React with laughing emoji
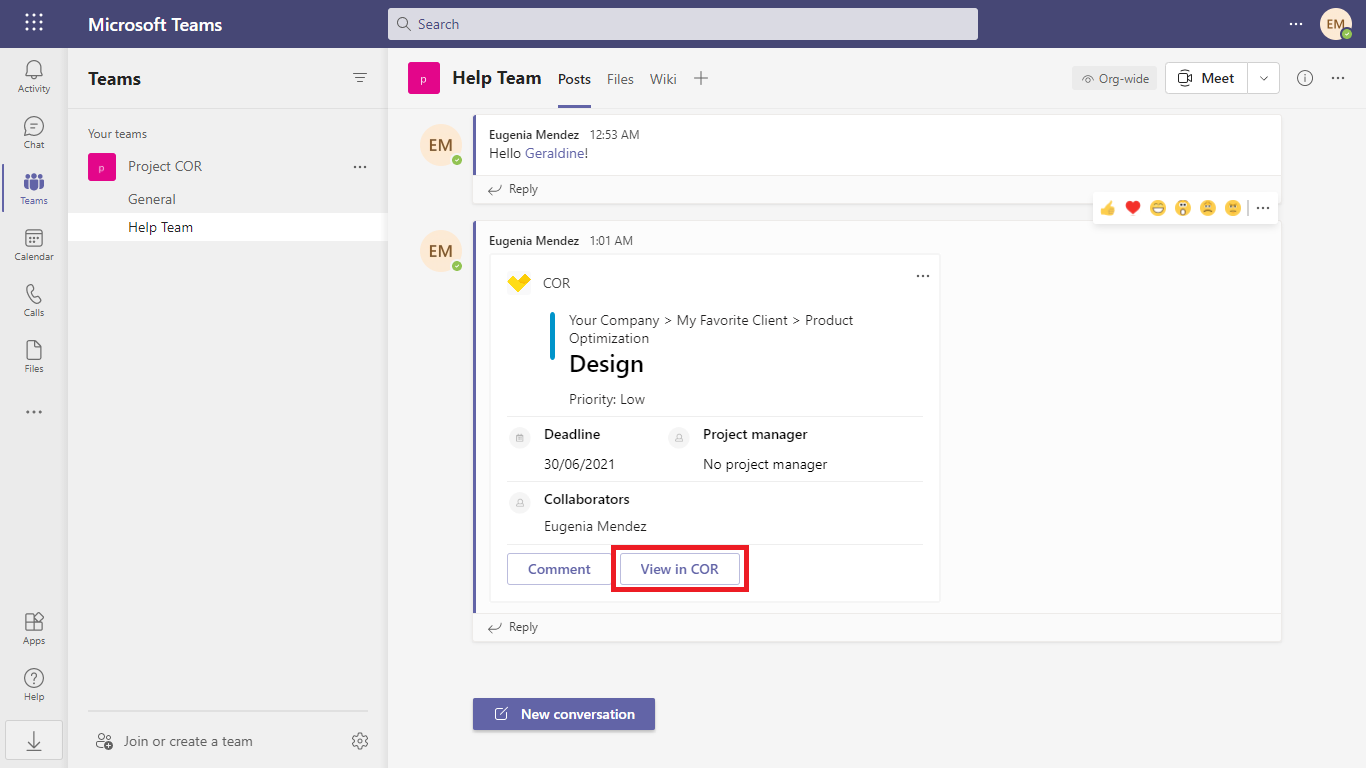 coord(1158,208)
